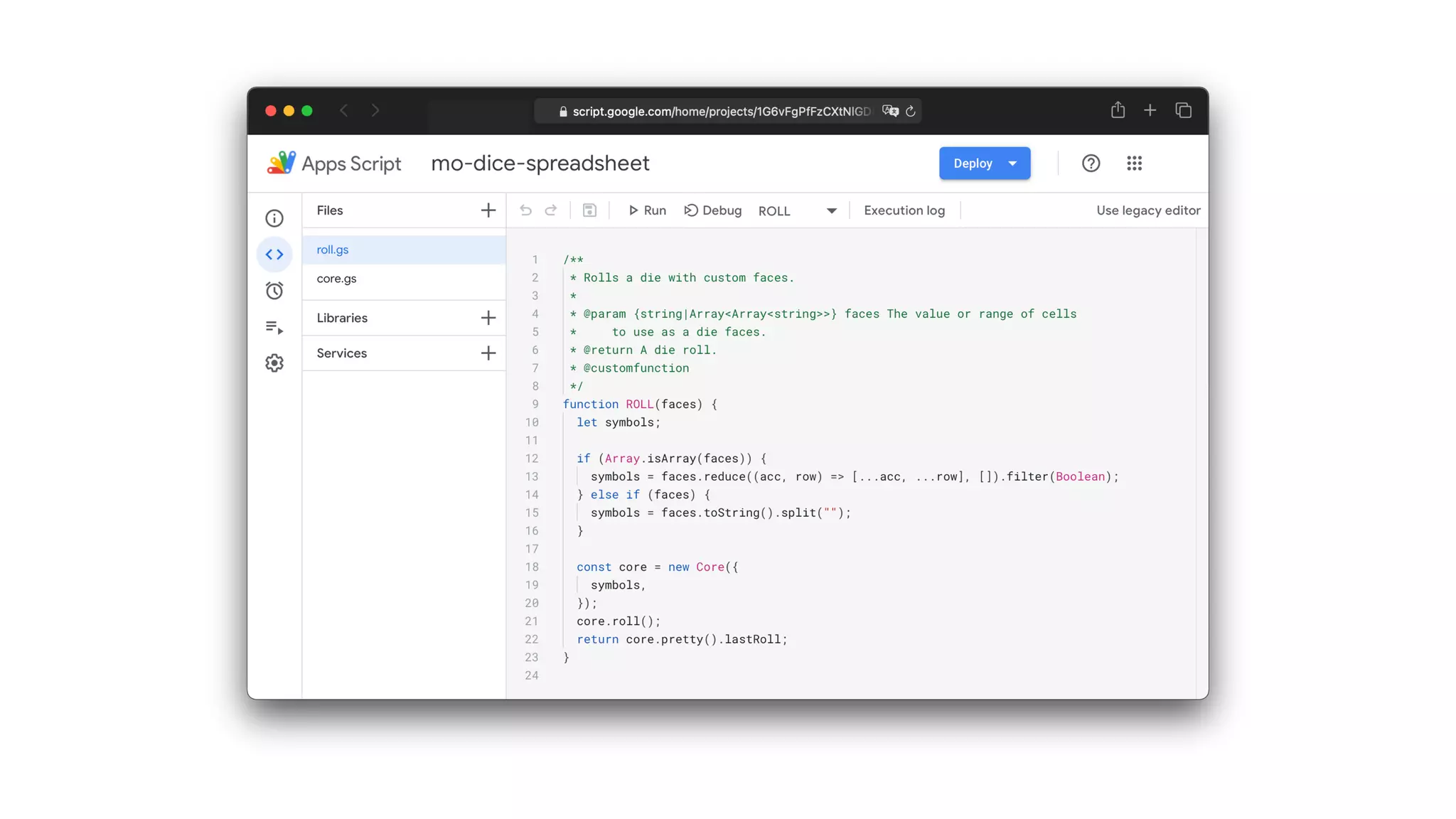The width and height of the screenshot is (1456, 819).
Task: Click Use legacy editor link
Action: [1147, 210]
